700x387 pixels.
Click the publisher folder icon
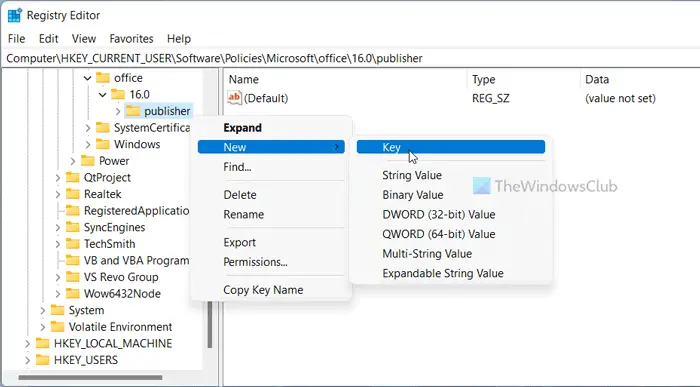[x=133, y=111]
